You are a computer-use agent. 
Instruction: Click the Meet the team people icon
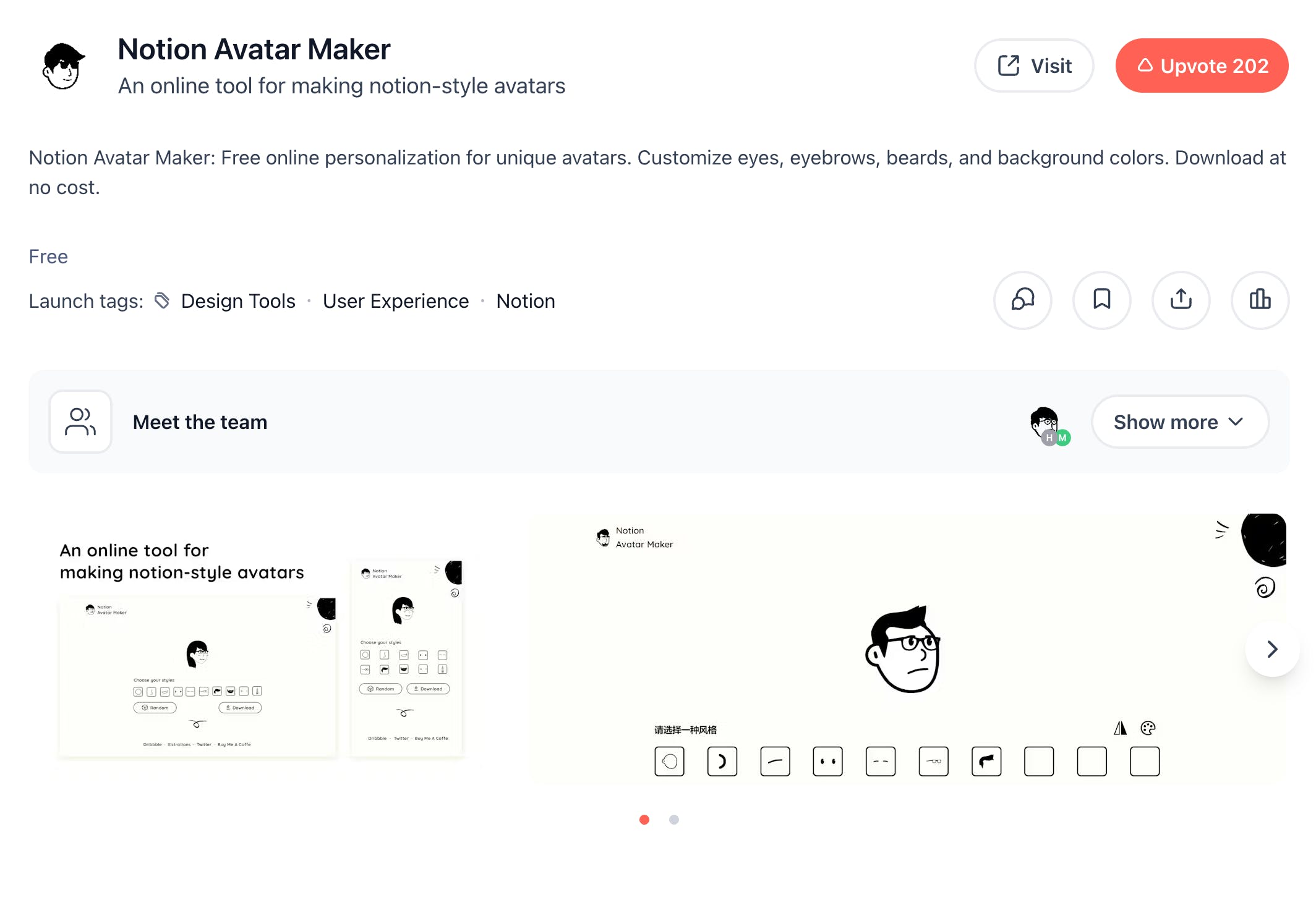click(80, 422)
